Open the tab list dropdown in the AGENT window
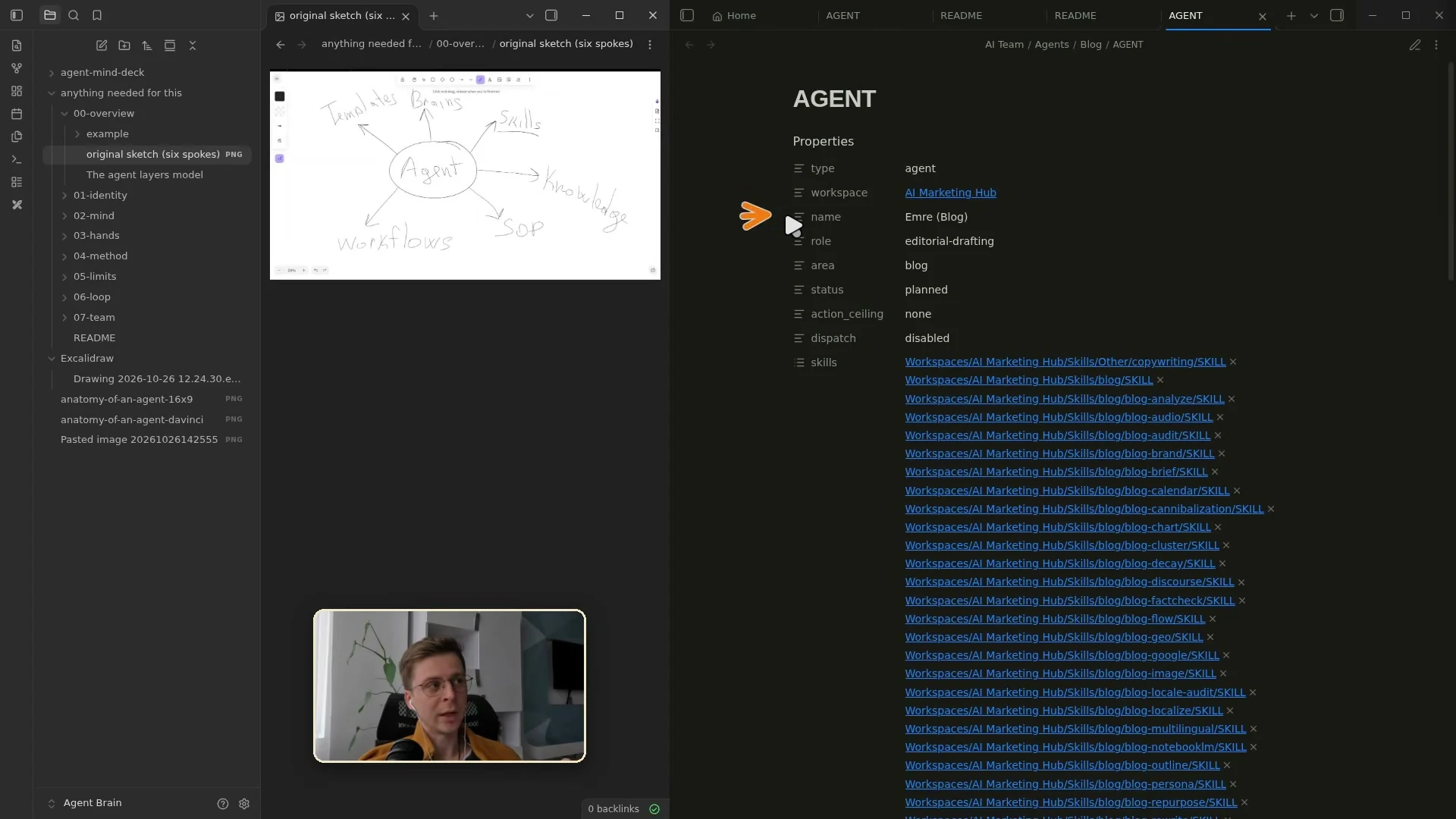This screenshot has height=819, width=1456. point(1314,15)
